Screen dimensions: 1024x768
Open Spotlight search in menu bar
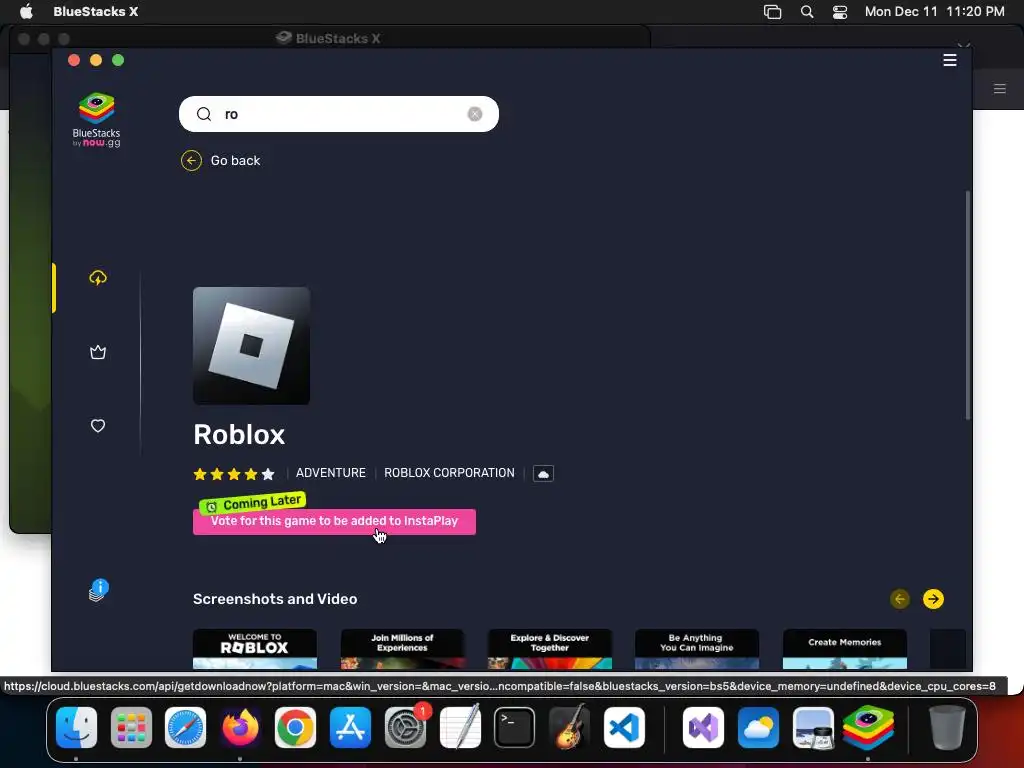807,12
